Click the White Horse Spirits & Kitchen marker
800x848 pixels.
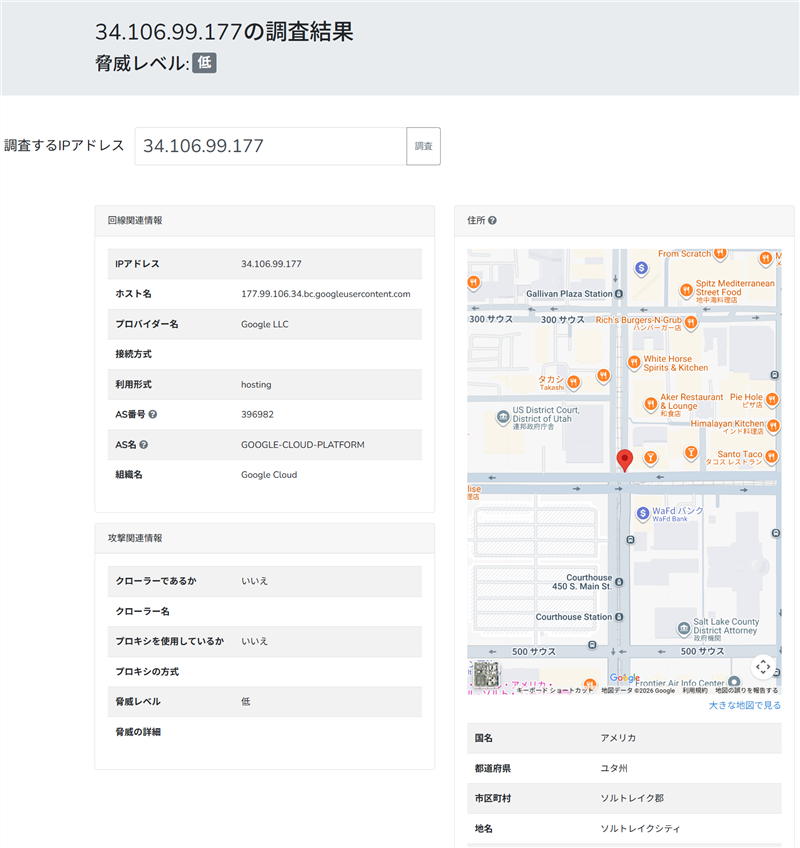coord(632,362)
